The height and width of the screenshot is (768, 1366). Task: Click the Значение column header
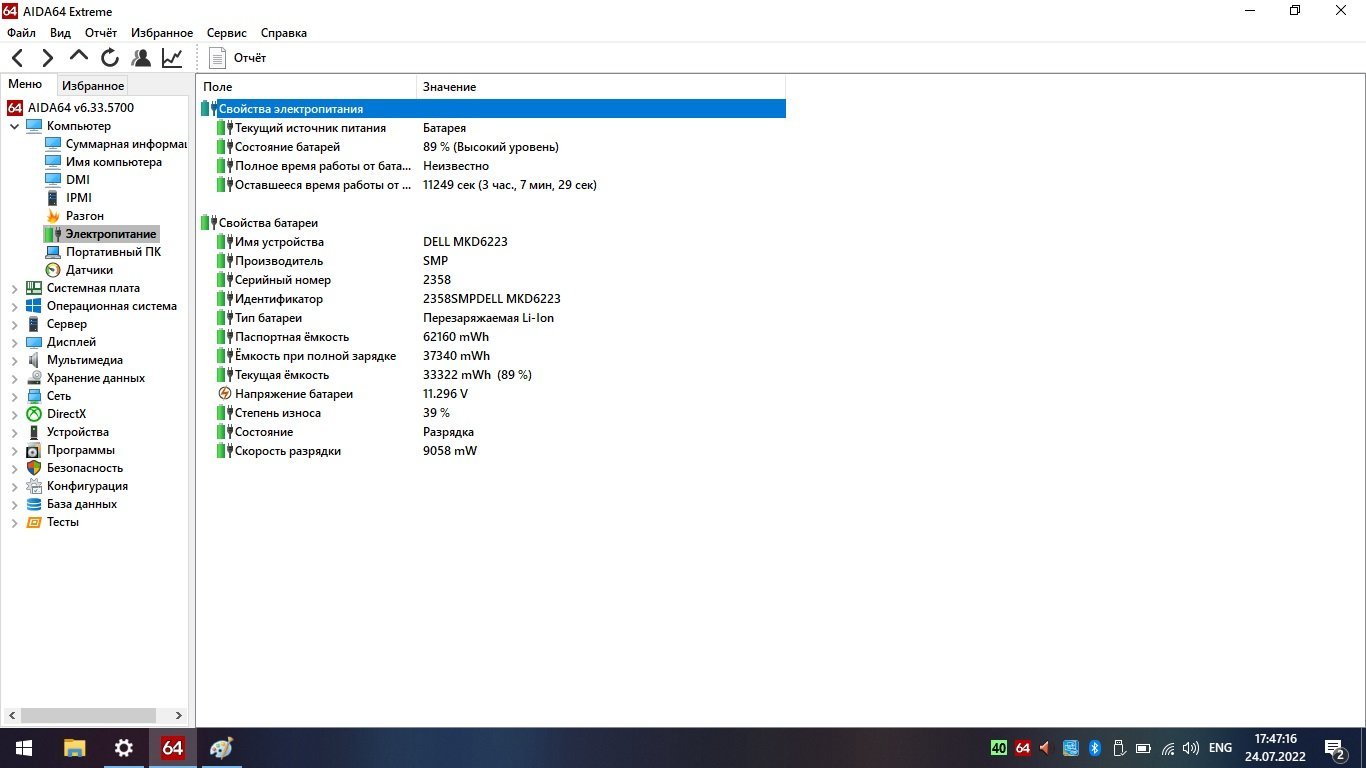(x=601, y=87)
